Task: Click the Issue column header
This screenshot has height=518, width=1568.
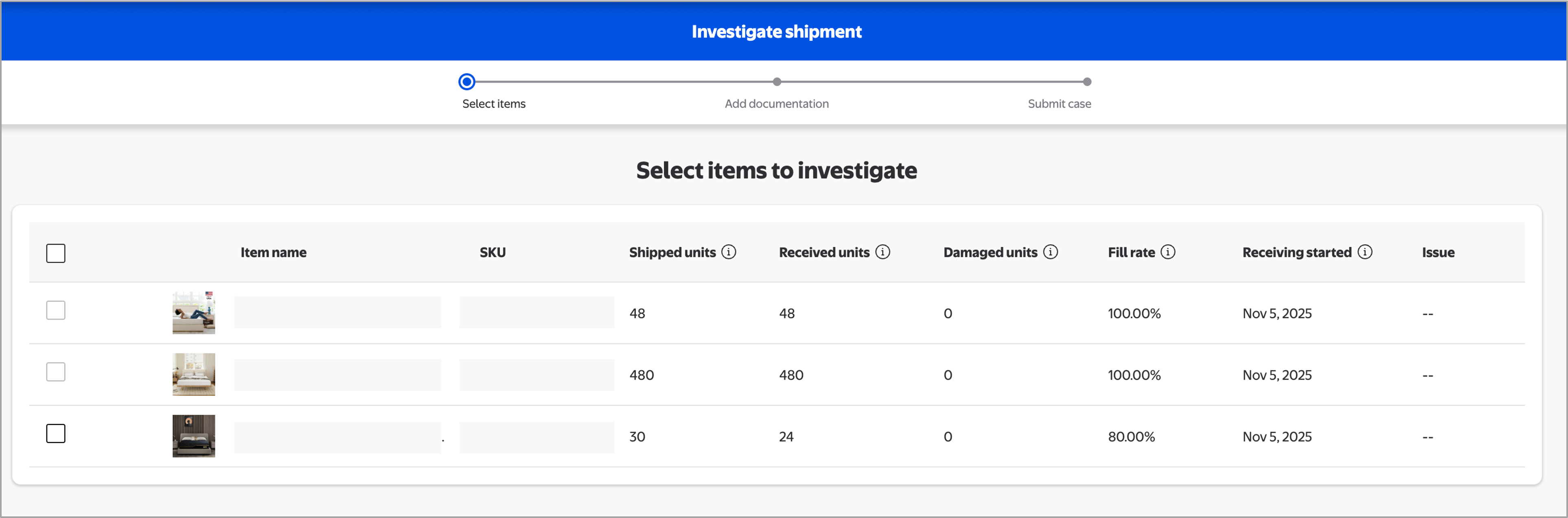Action: click(x=1437, y=252)
